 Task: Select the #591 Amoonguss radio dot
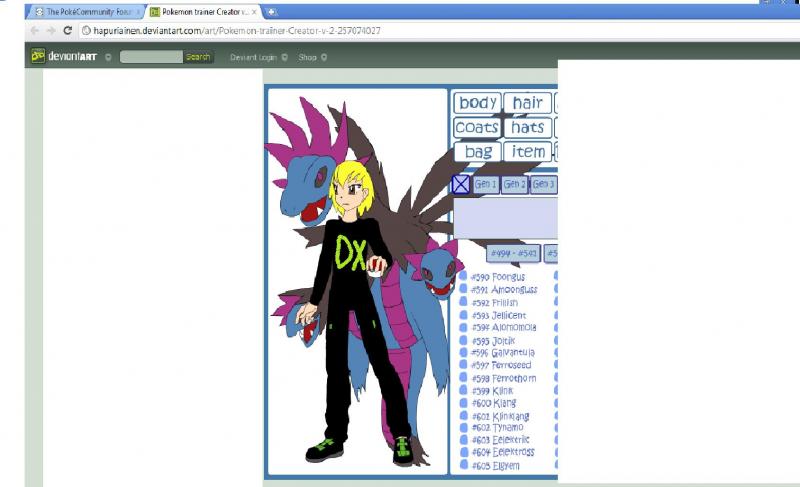tap(463, 289)
